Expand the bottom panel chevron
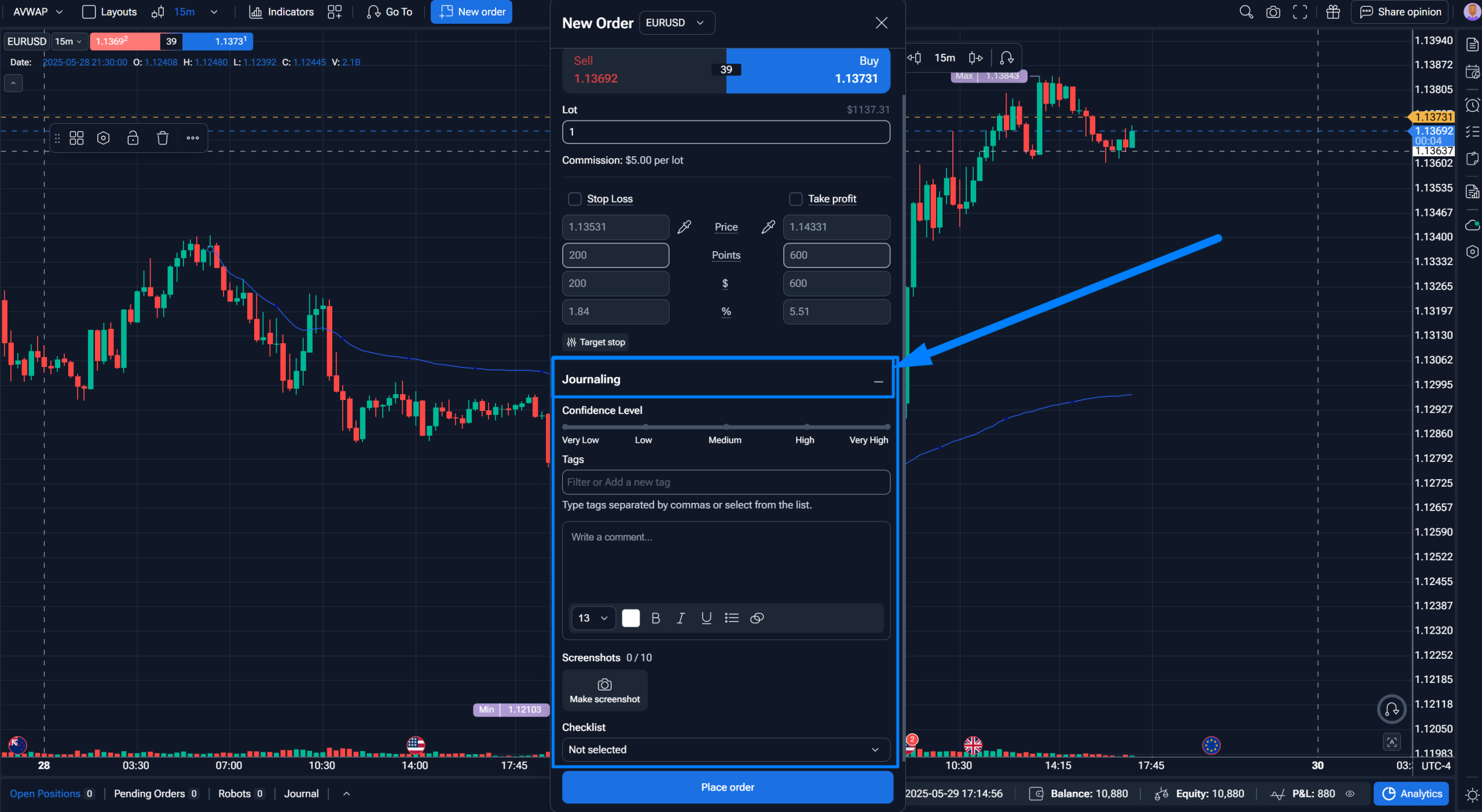Viewport: 1482px width, 812px height. pyautogui.click(x=346, y=794)
